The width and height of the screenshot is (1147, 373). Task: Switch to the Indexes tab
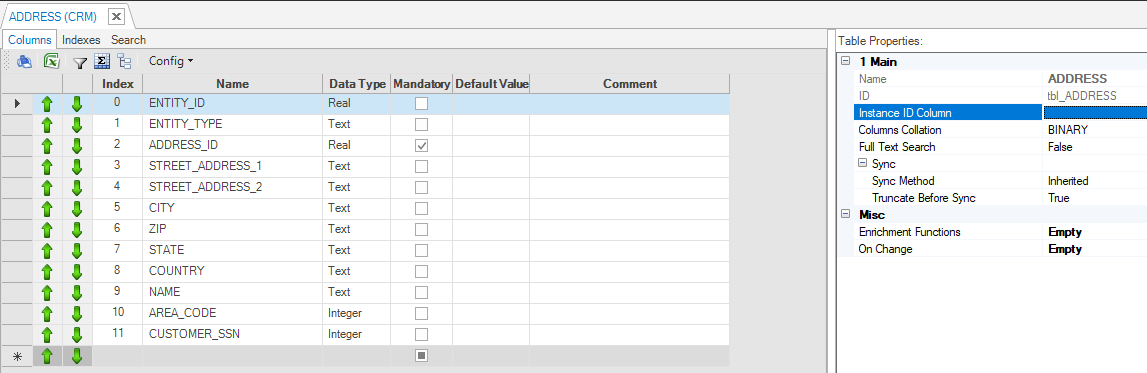[81, 40]
